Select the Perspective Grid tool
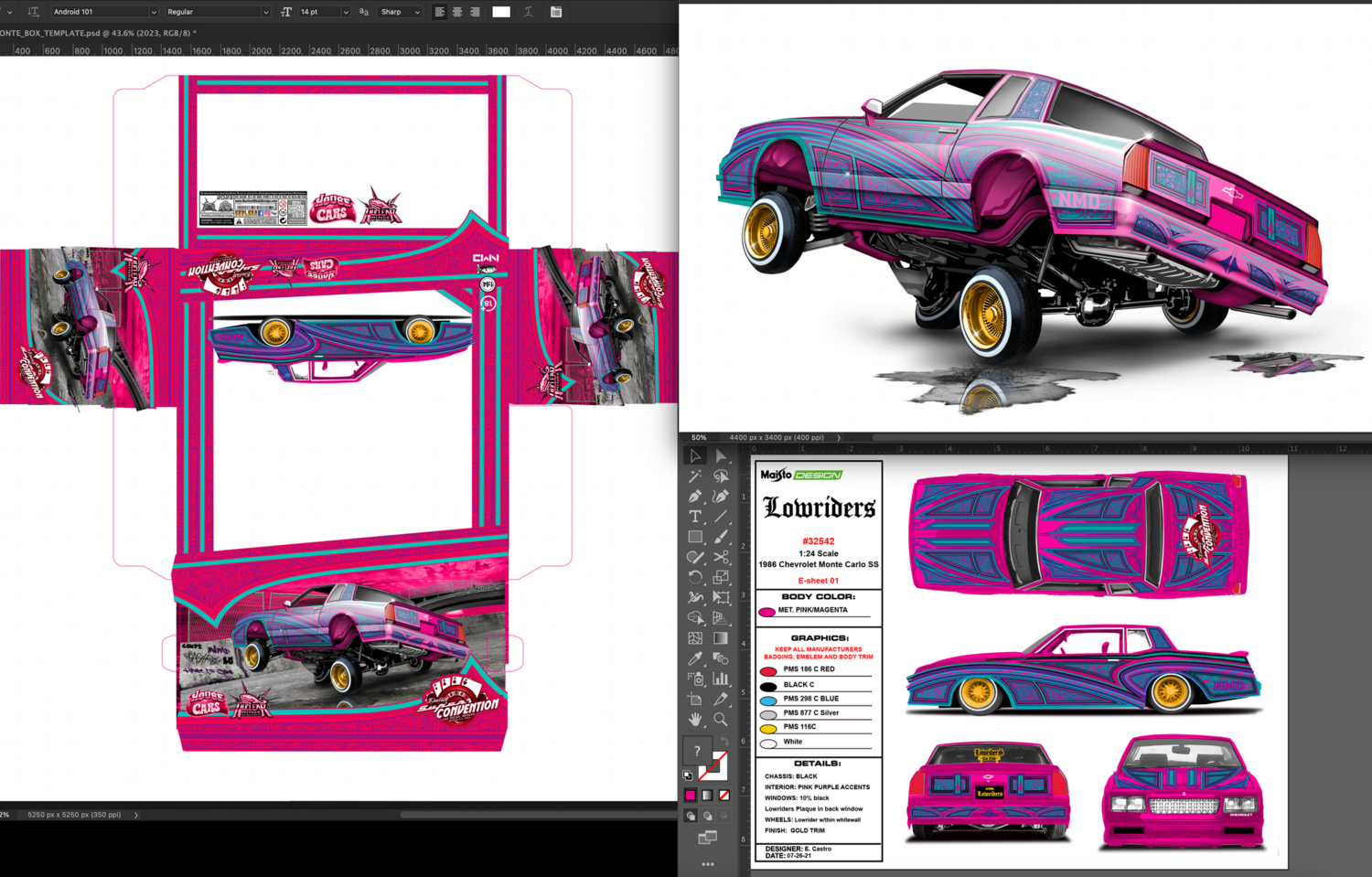 click(x=721, y=618)
